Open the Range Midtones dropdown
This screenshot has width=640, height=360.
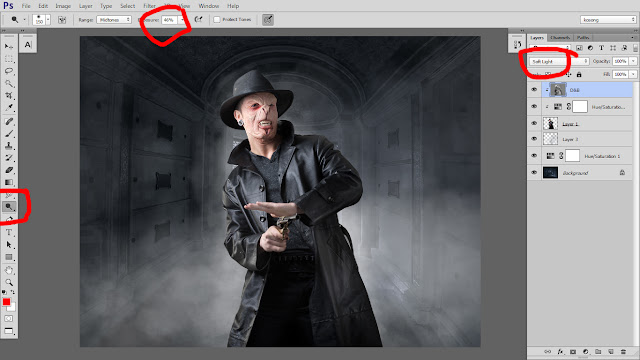114,20
